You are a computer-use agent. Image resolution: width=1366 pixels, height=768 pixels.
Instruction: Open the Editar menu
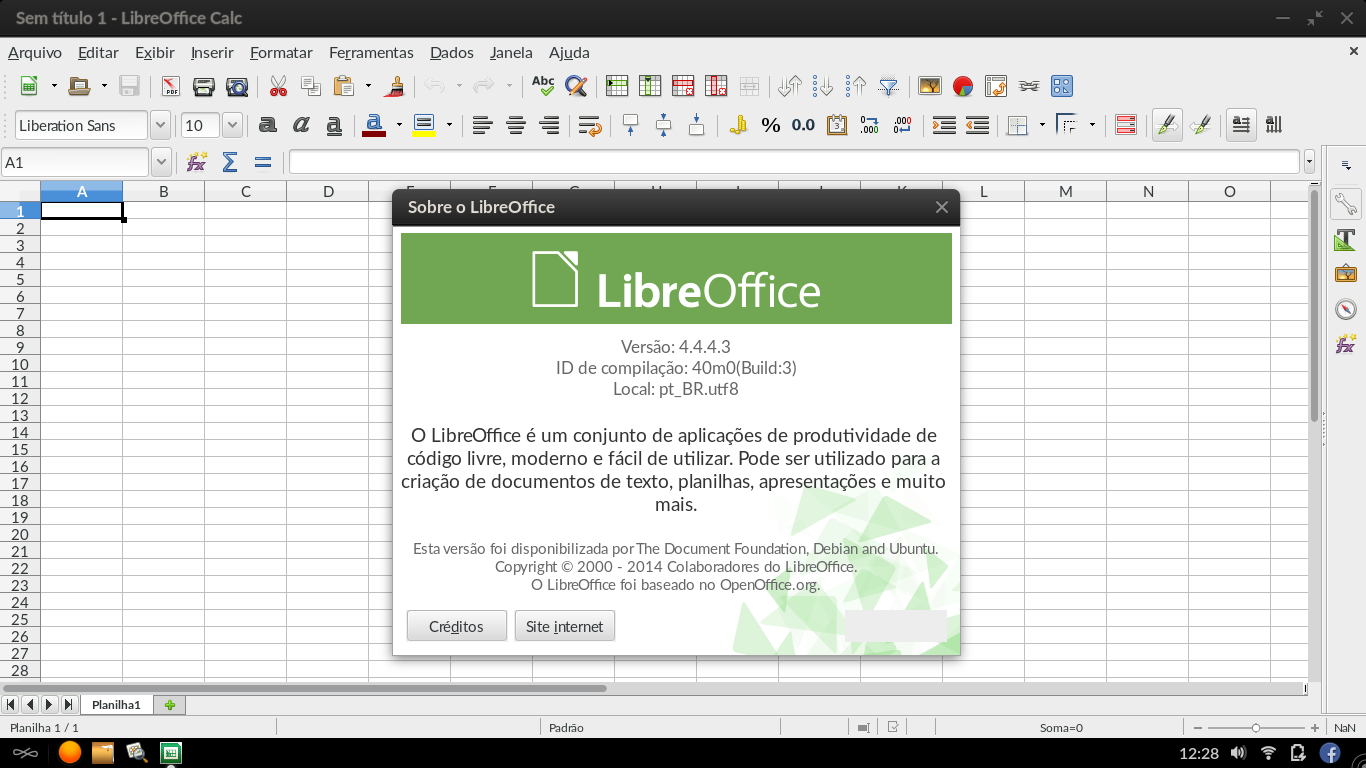click(x=98, y=52)
